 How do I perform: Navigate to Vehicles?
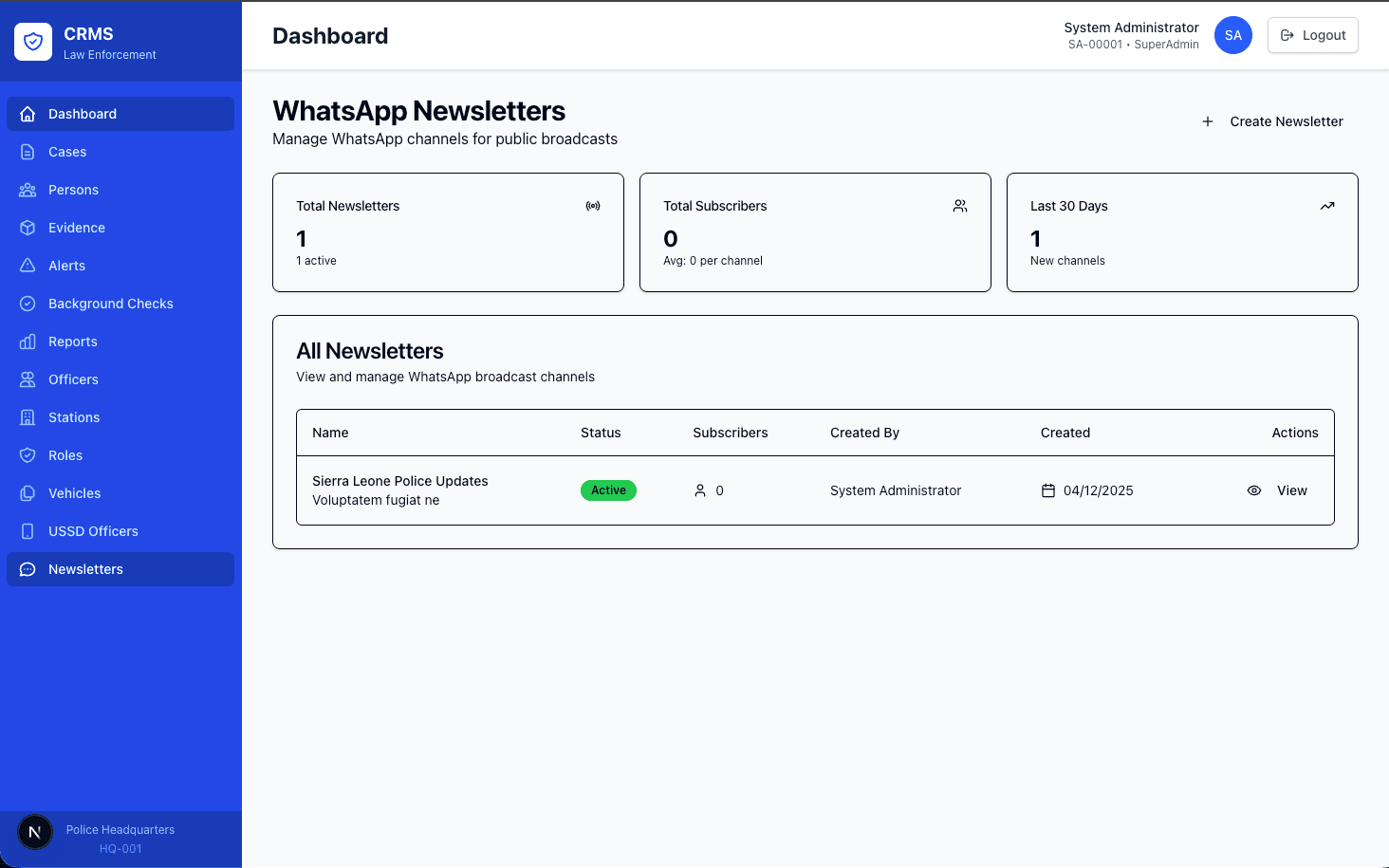coord(120,493)
